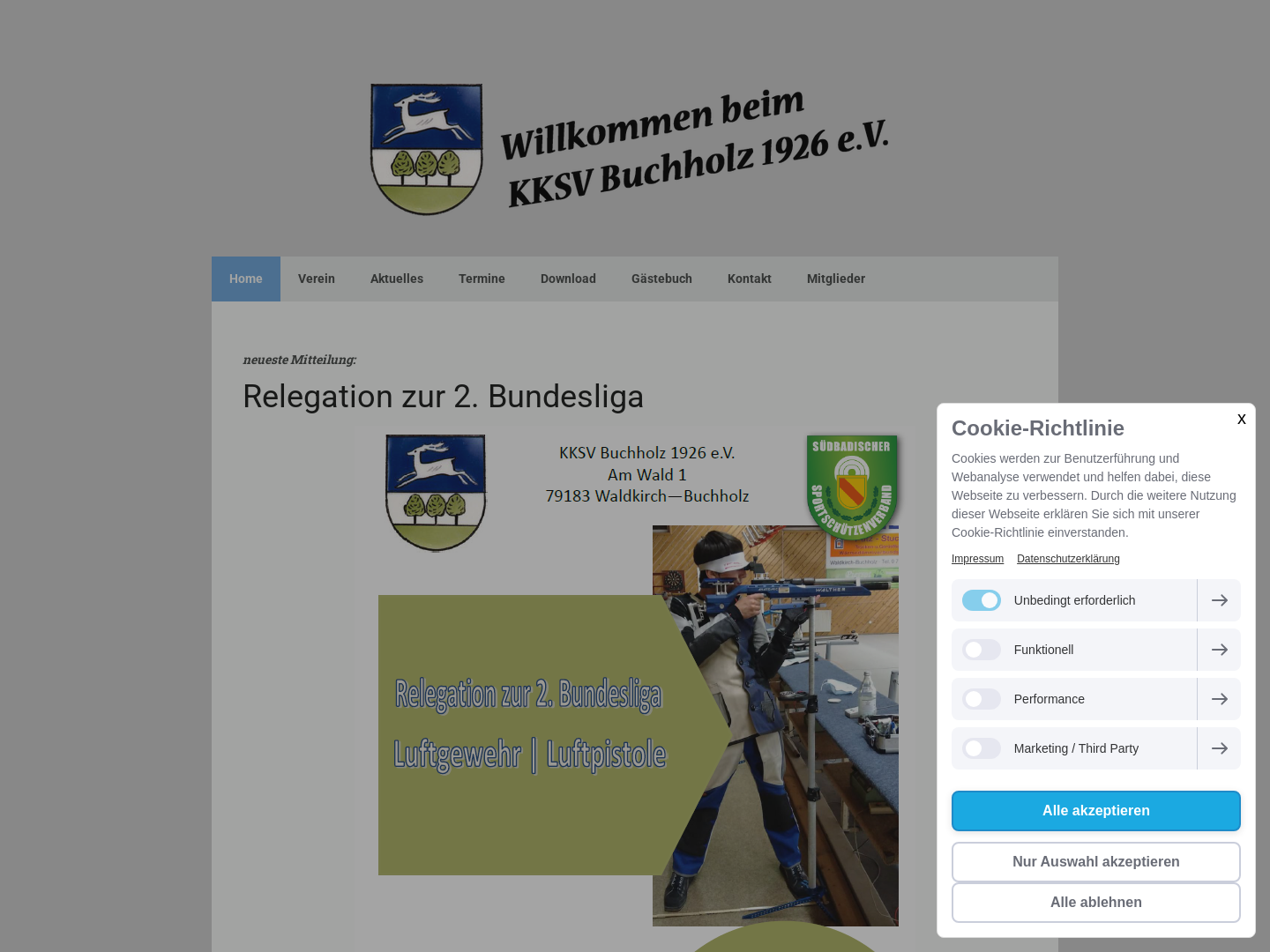Open the Aktuelles menu item
The width and height of the screenshot is (1270, 952).
[x=397, y=279]
